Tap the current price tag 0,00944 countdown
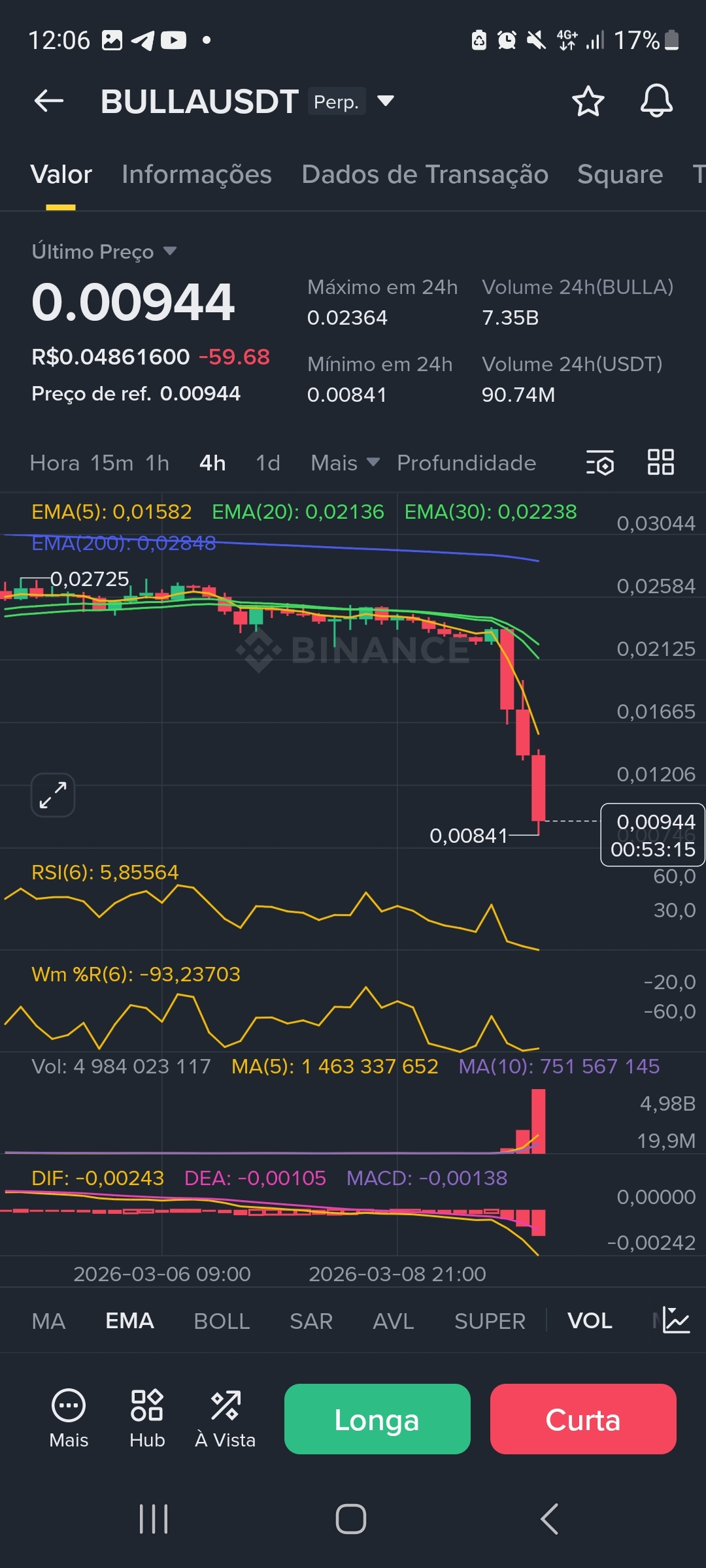Viewport: 706px width, 1568px height. [652, 835]
